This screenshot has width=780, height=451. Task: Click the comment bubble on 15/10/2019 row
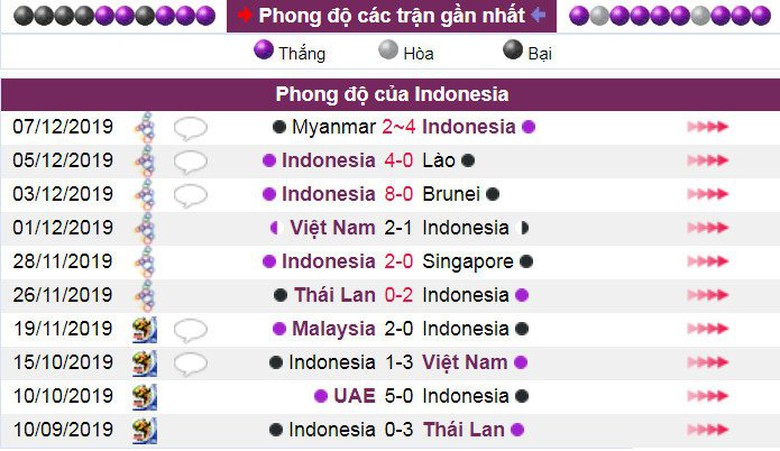click(x=190, y=362)
